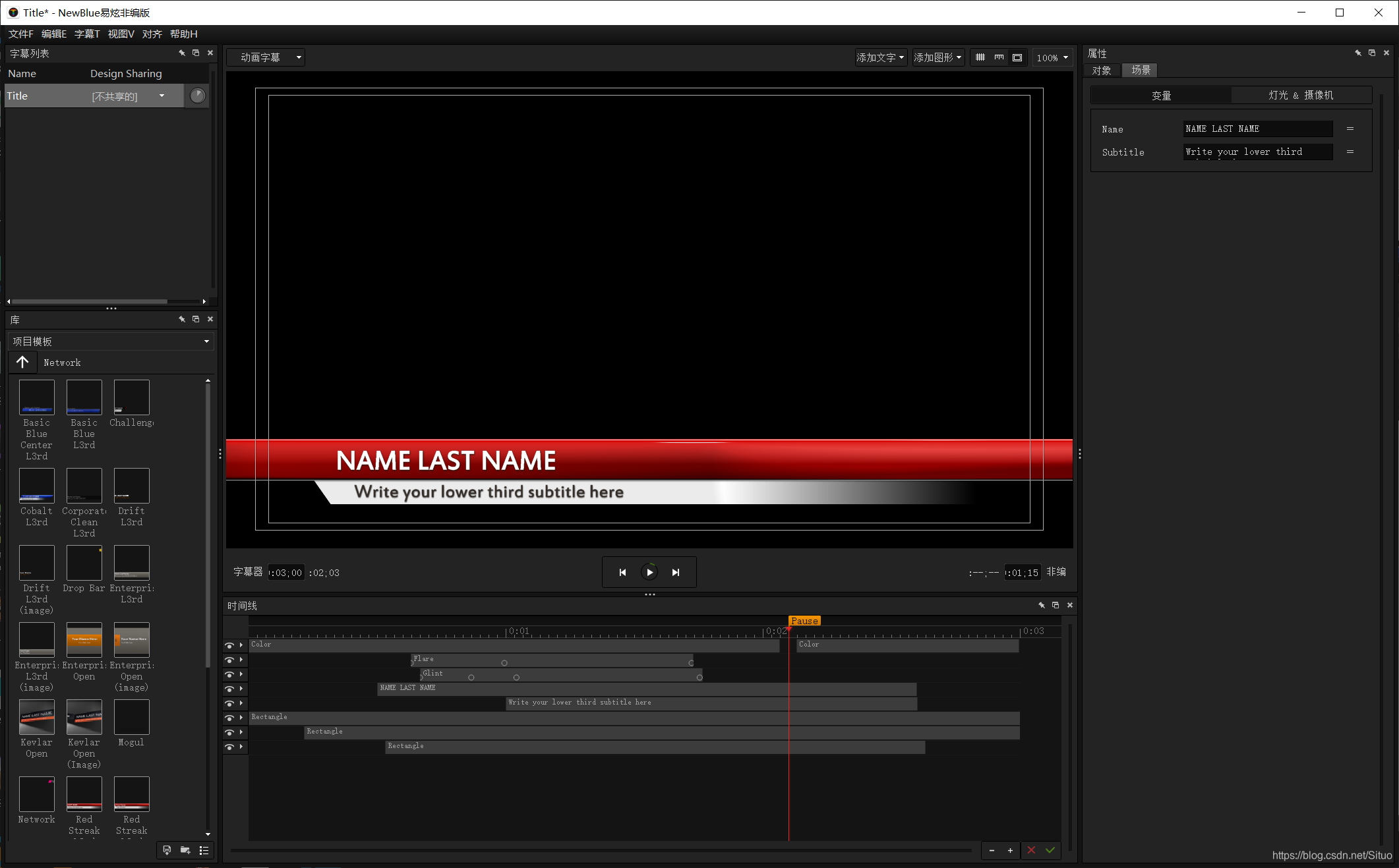Click the green checkmark on timeline
Screen dimensions: 1399x868
[1050, 850]
